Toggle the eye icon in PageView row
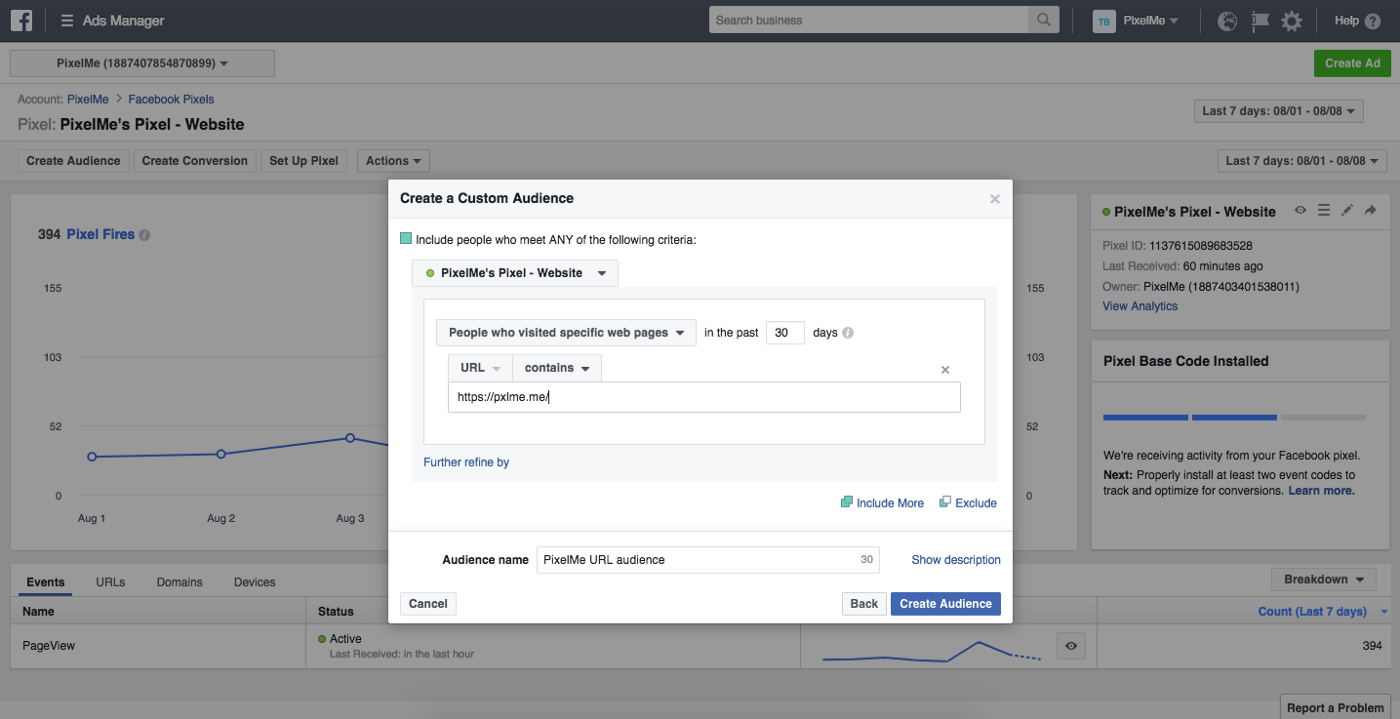Screen dimensions: 1400x719 click(1071, 646)
